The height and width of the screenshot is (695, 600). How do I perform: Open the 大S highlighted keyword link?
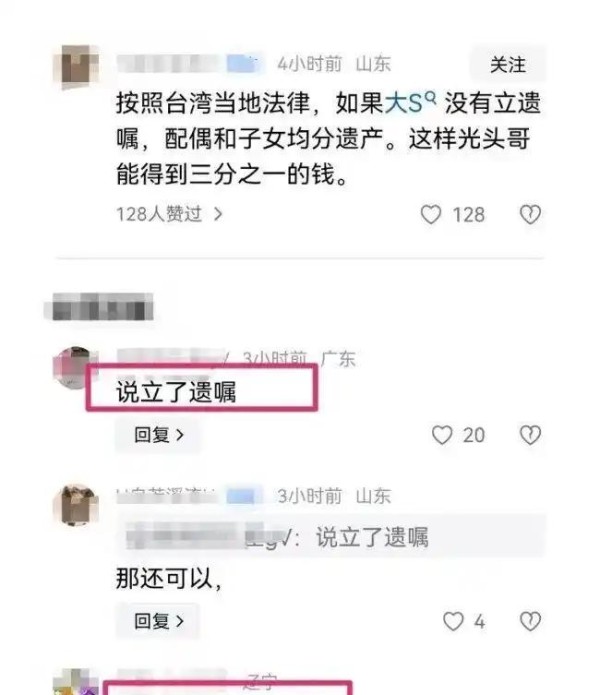coord(404,104)
